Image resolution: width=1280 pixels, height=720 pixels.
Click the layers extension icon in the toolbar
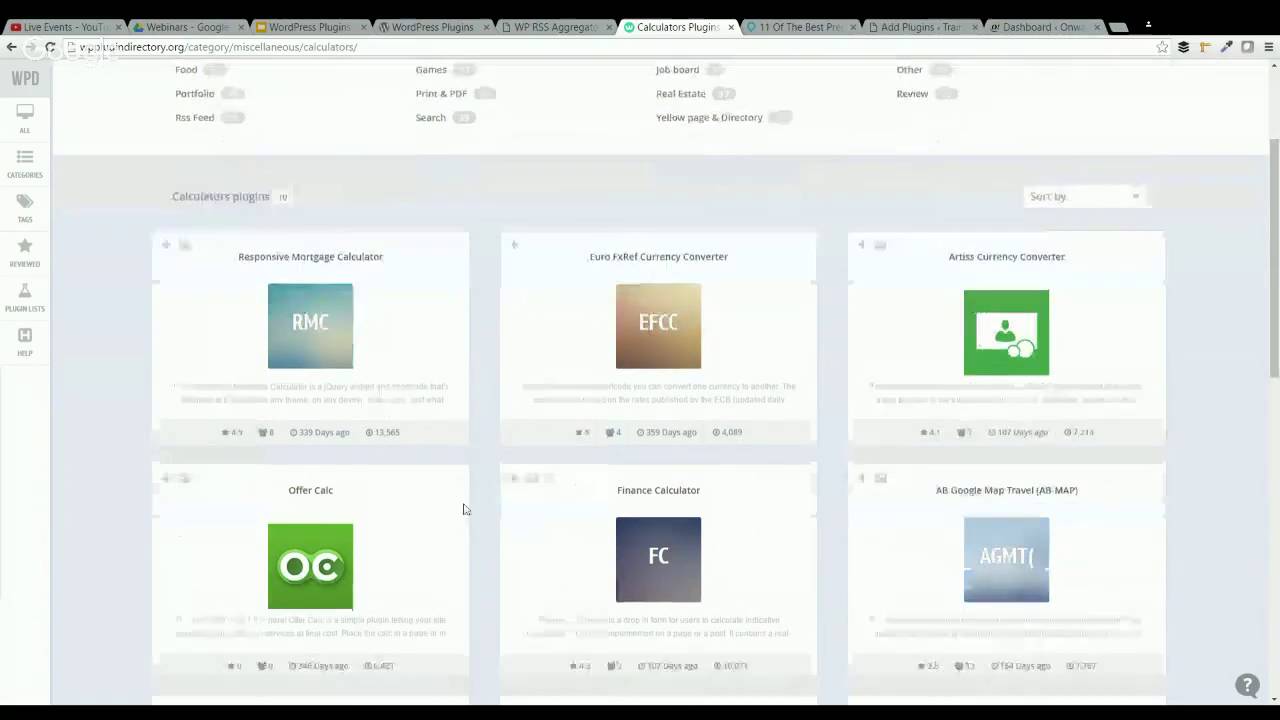pos(1184,47)
